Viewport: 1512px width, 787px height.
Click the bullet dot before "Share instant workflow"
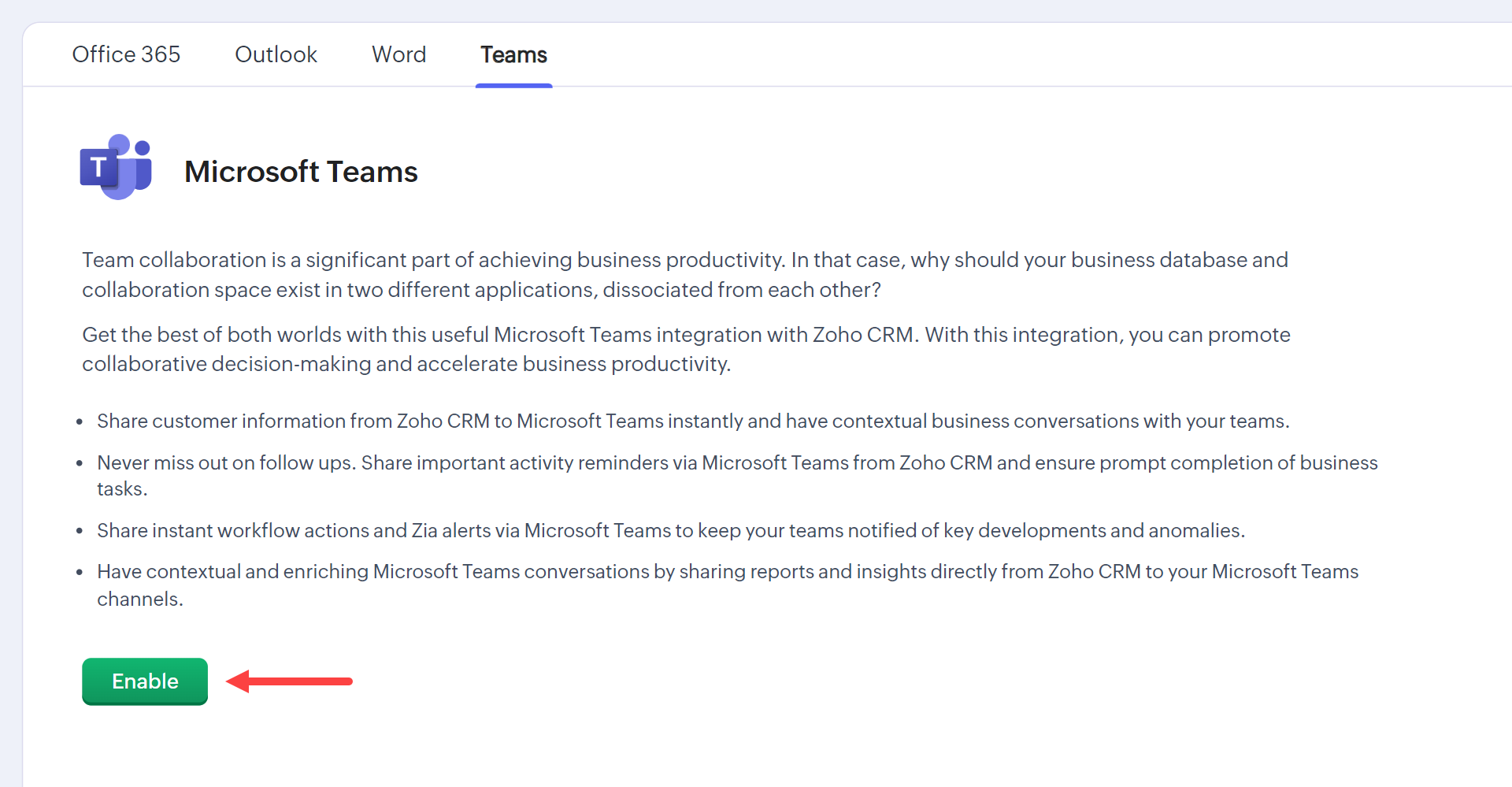(x=80, y=532)
